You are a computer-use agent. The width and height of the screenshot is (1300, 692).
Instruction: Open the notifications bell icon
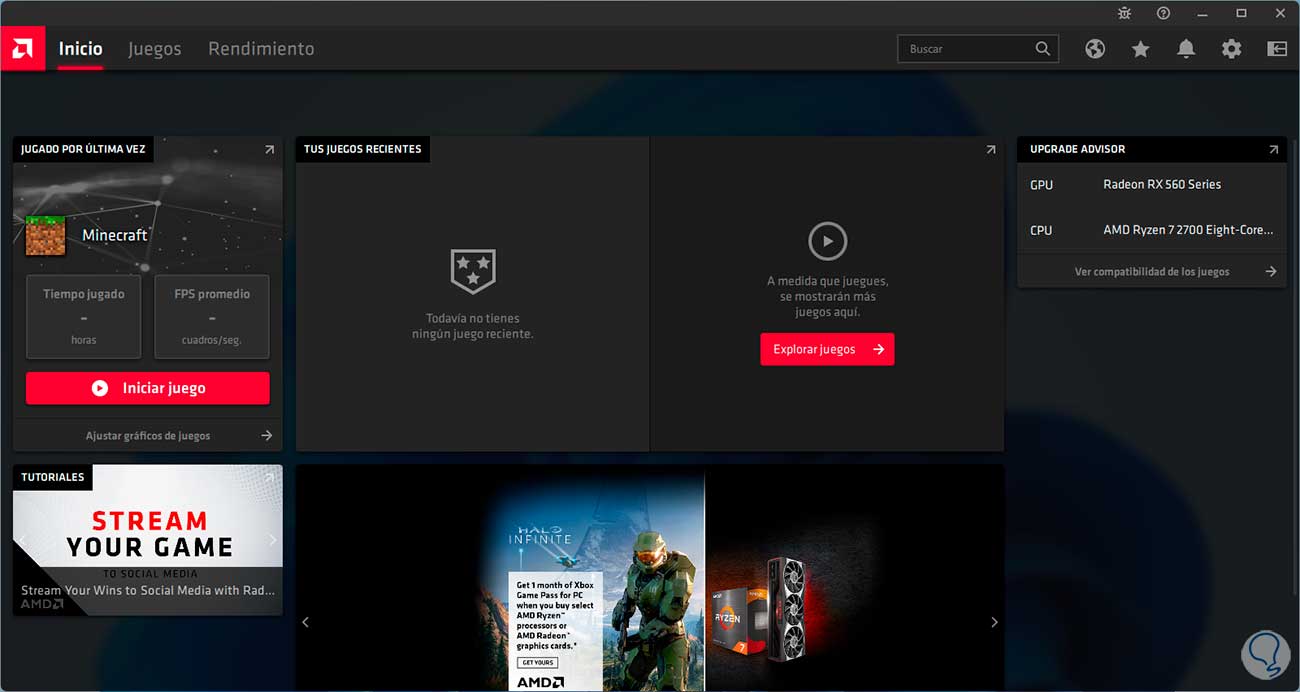point(1186,48)
